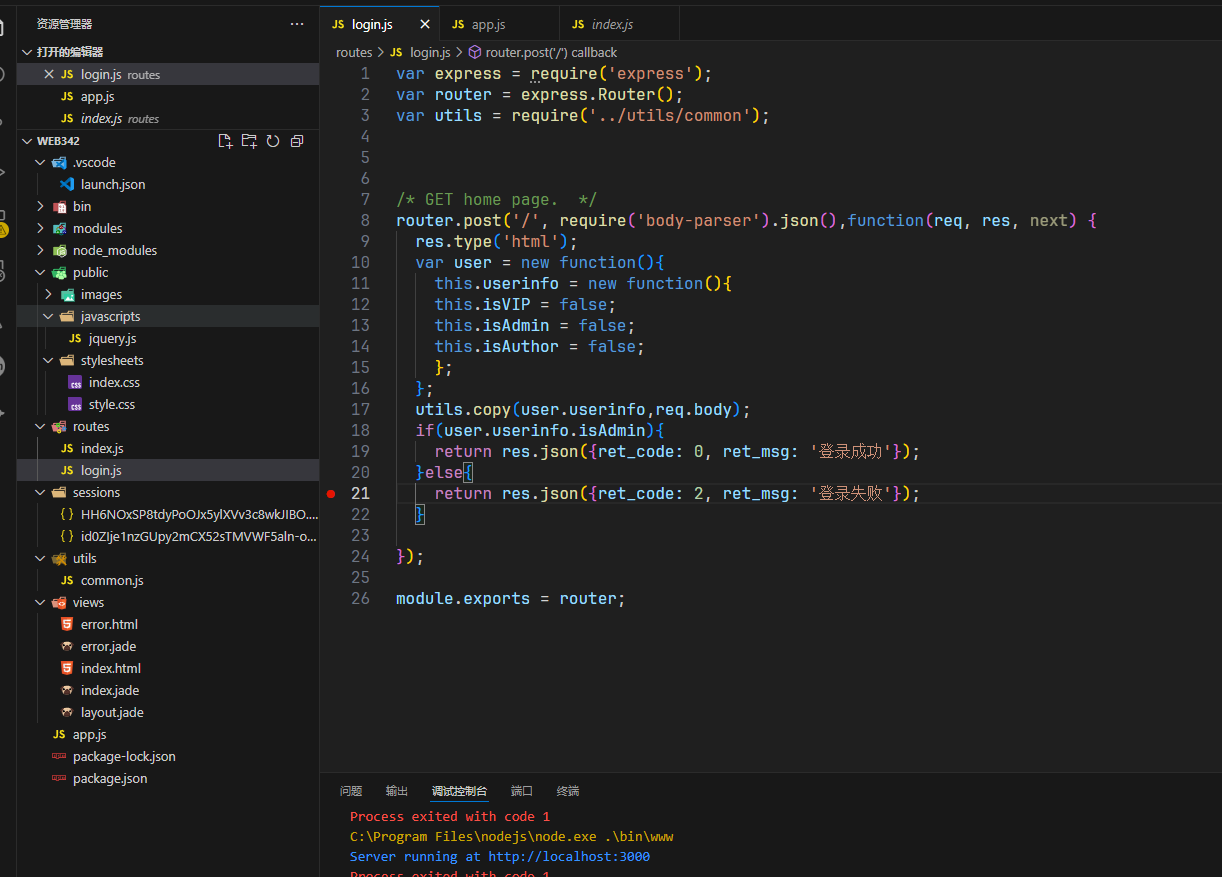Screen dimensions: 1222x877
Task: Click the routes breadcrumb segment
Action: (354, 52)
